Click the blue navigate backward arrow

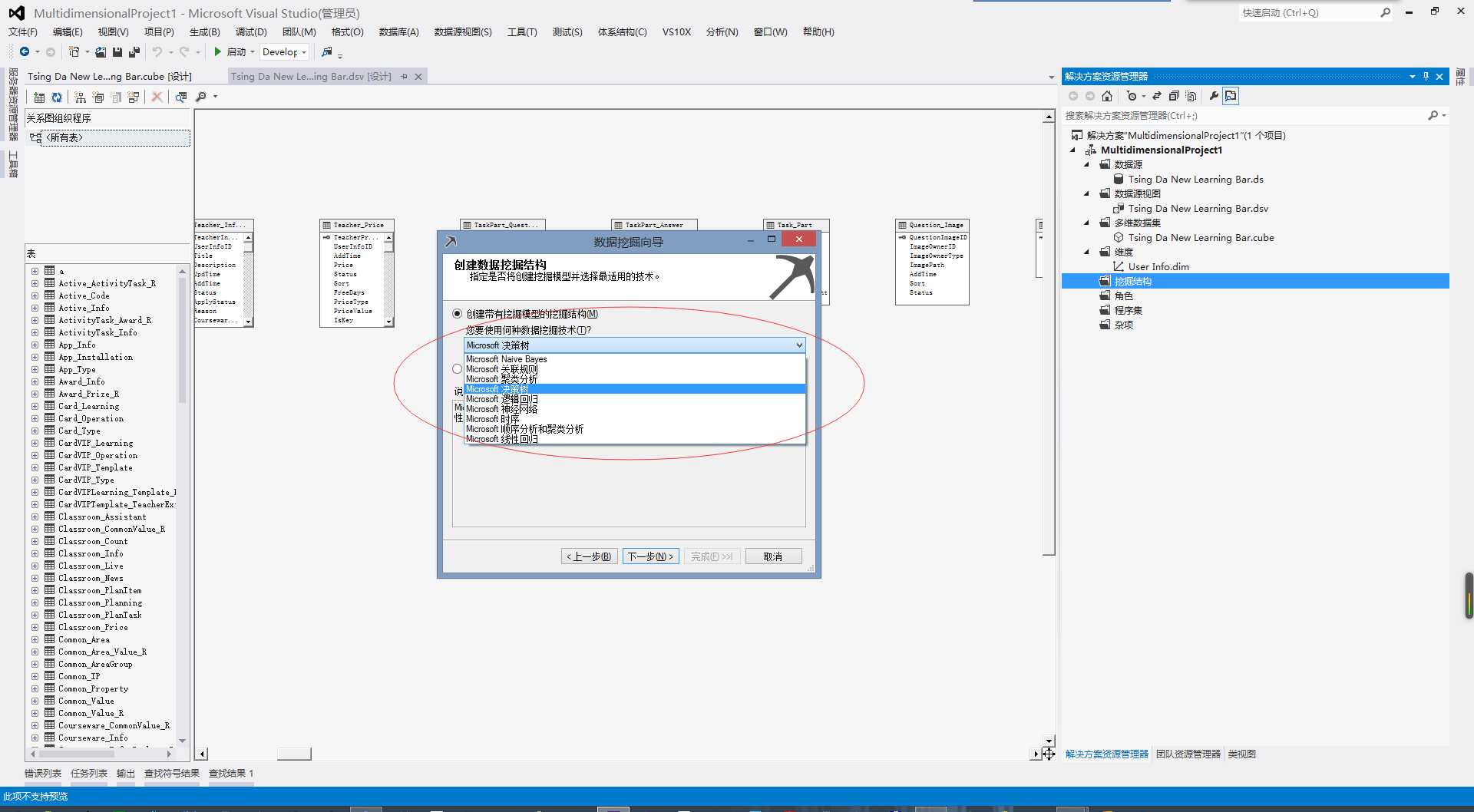point(25,51)
